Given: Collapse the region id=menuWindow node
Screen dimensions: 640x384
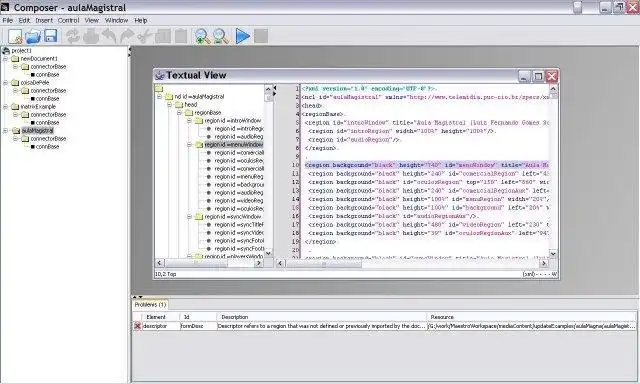Looking at the screenshot, I should coord(189,145).
